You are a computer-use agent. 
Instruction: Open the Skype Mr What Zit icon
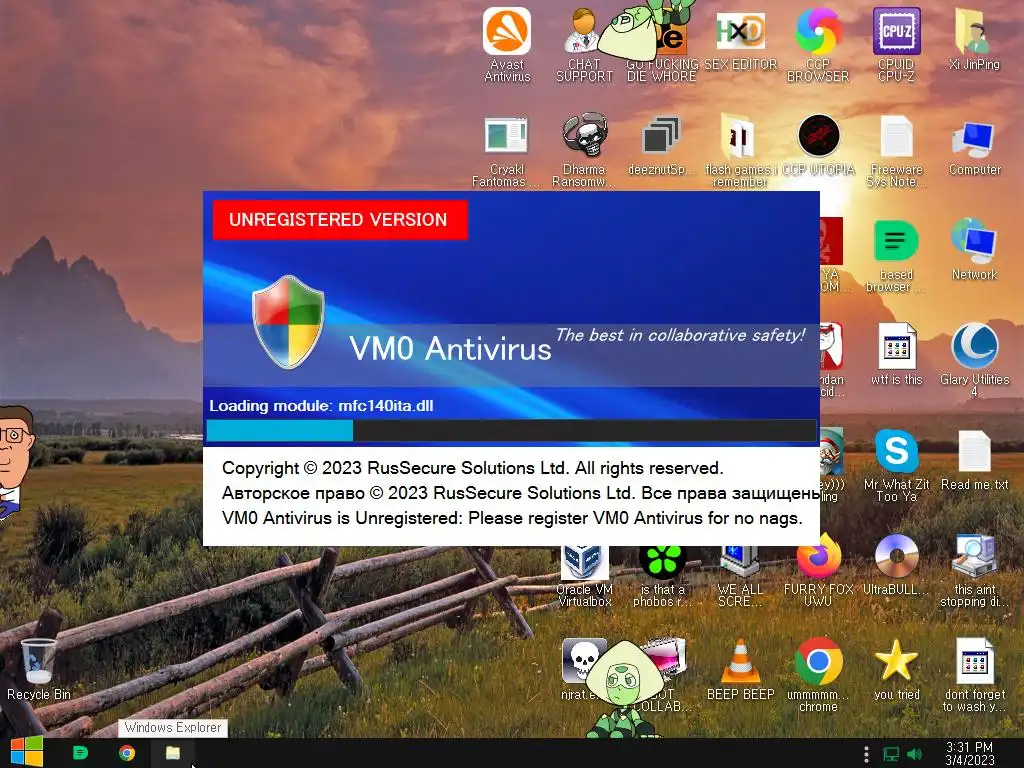896,465
